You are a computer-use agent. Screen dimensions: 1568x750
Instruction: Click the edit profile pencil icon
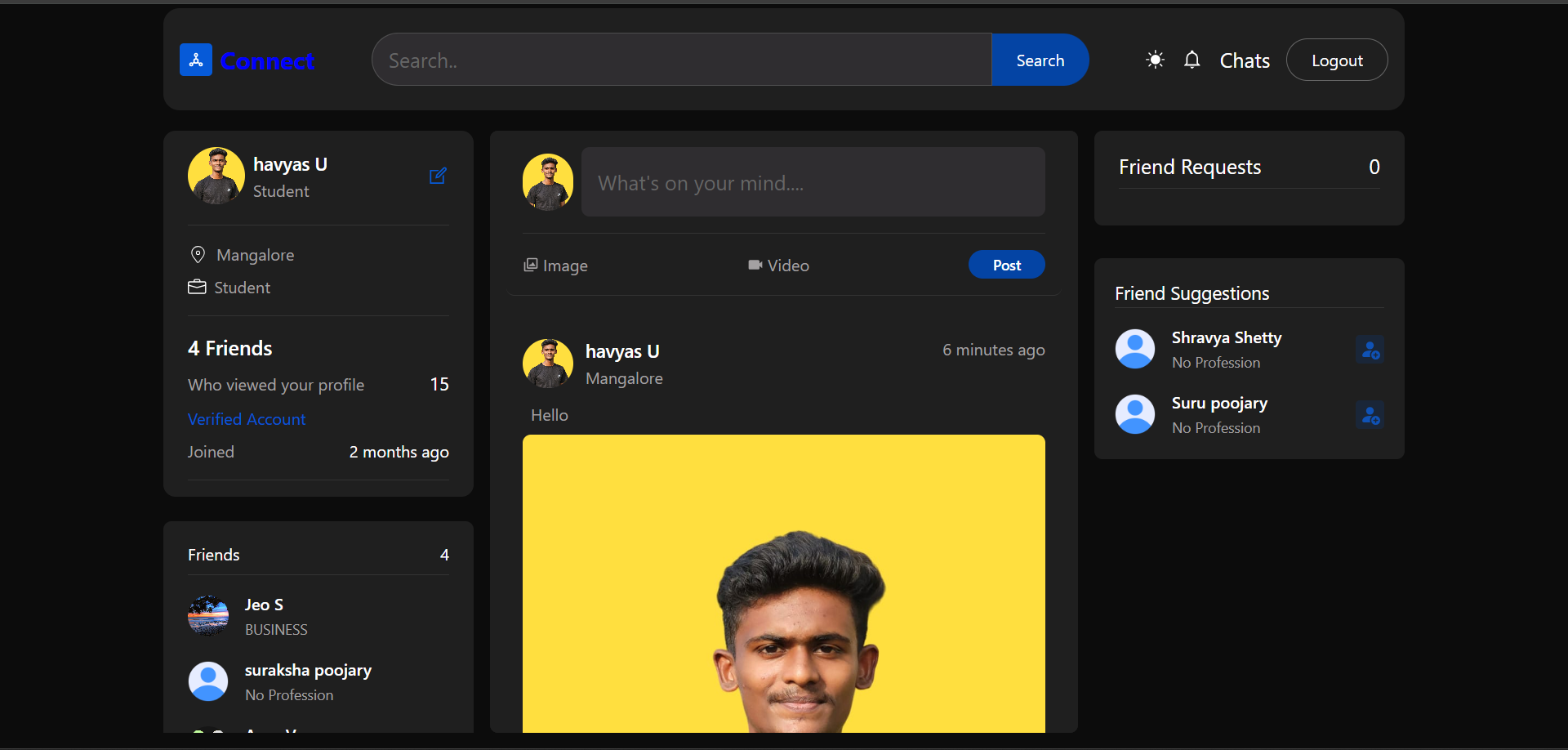pyautogui.click(x=438, y=176)
